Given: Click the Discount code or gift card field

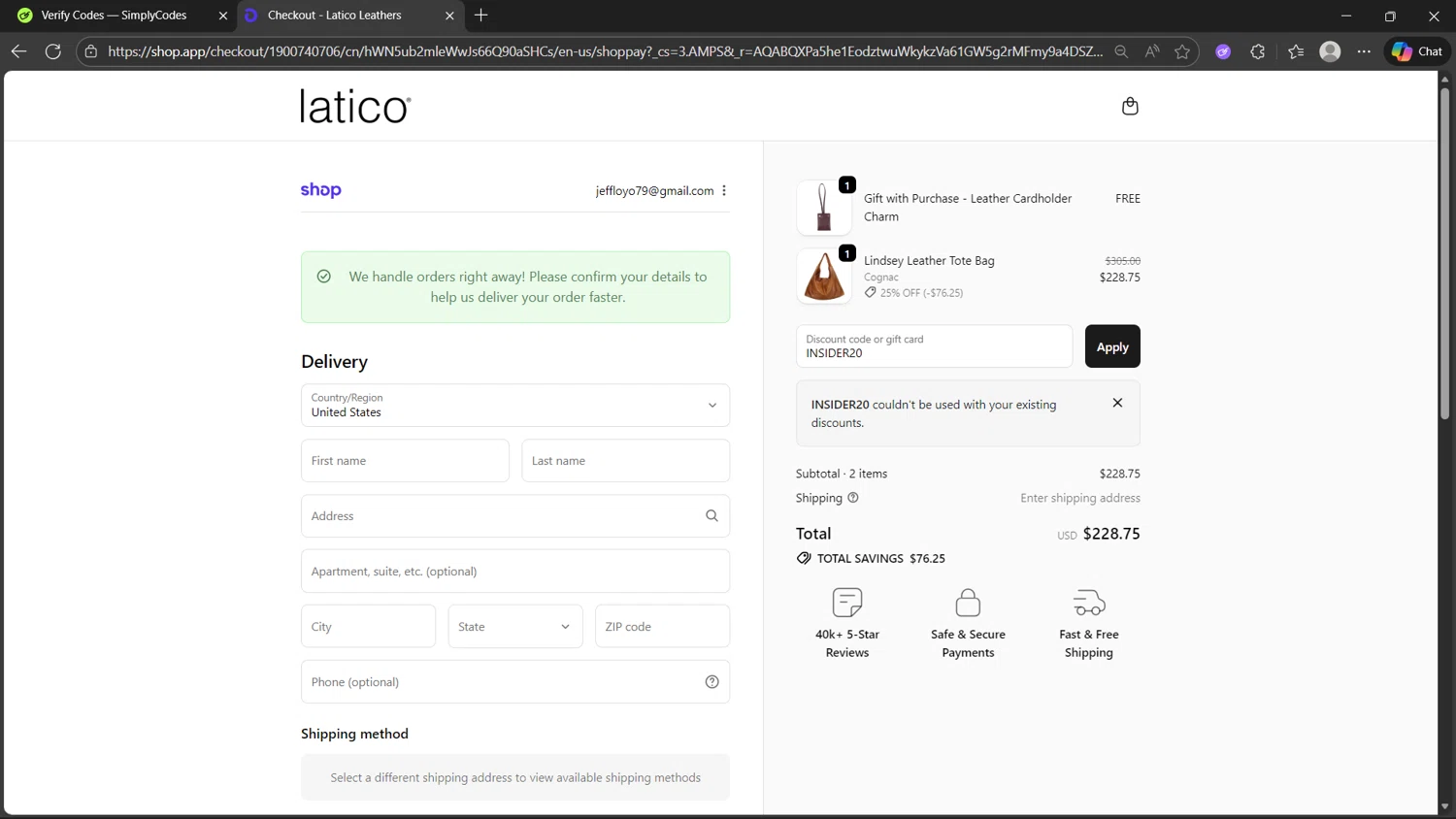Looking at the screenshot, I should tap(934, 346).
